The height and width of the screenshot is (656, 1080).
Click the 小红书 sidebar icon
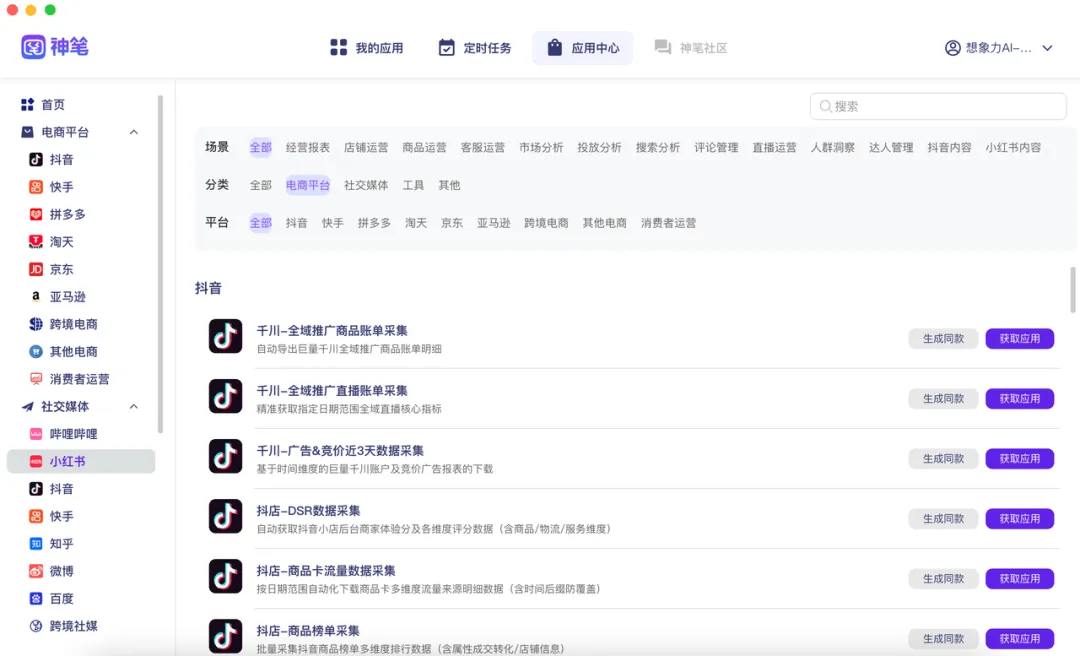(36, 462)
